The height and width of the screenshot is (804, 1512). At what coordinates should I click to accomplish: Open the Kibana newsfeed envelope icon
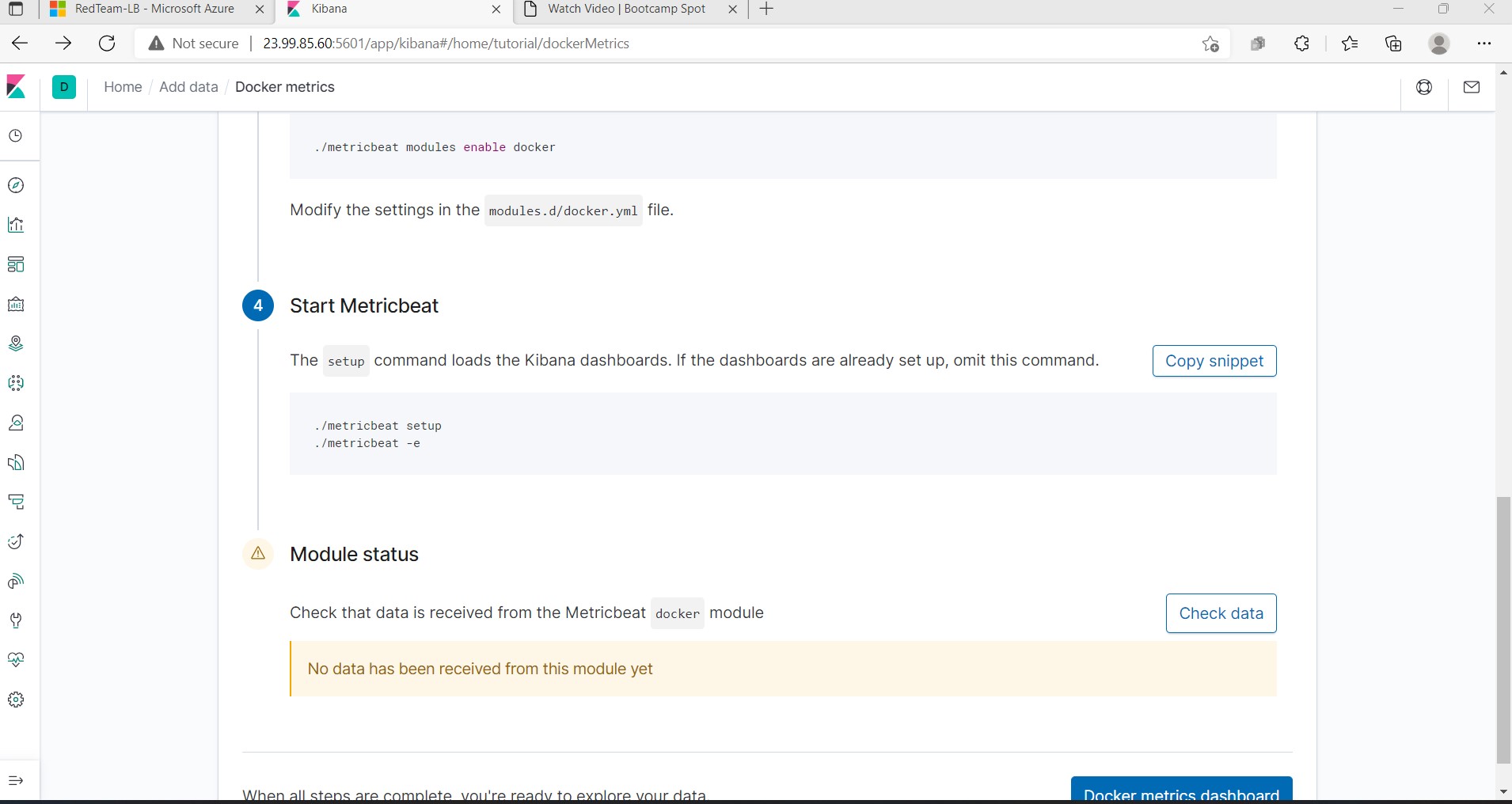(x=1472, y=87)
